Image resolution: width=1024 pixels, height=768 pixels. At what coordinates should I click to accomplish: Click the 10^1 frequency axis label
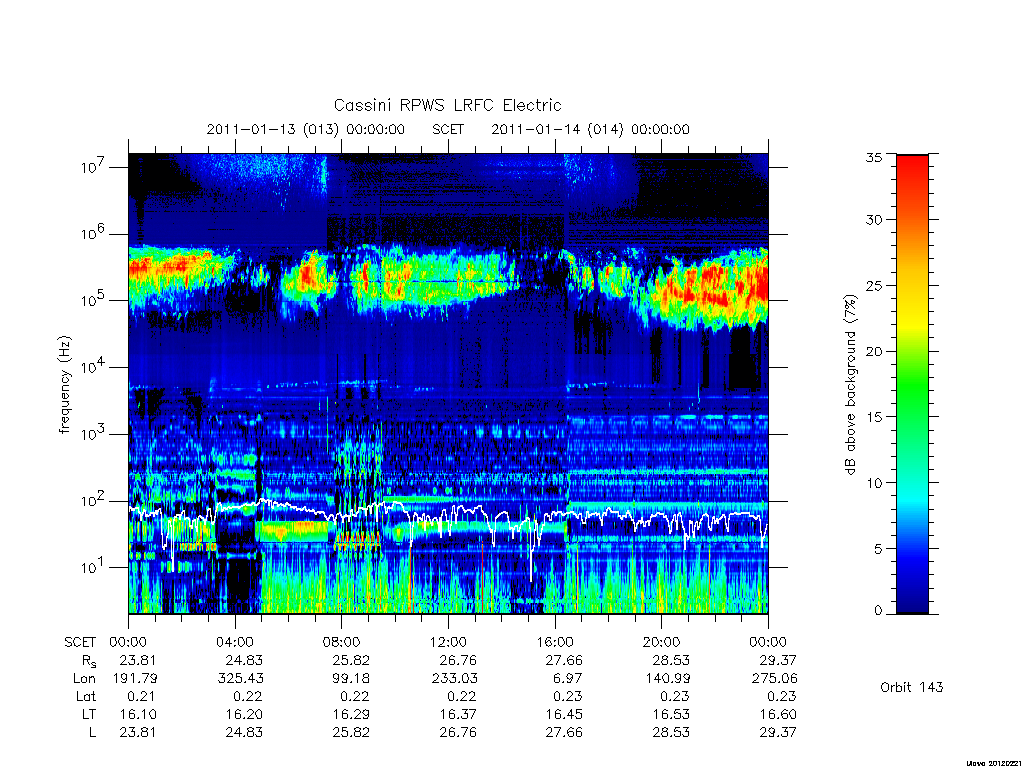[x=94, y=567]
